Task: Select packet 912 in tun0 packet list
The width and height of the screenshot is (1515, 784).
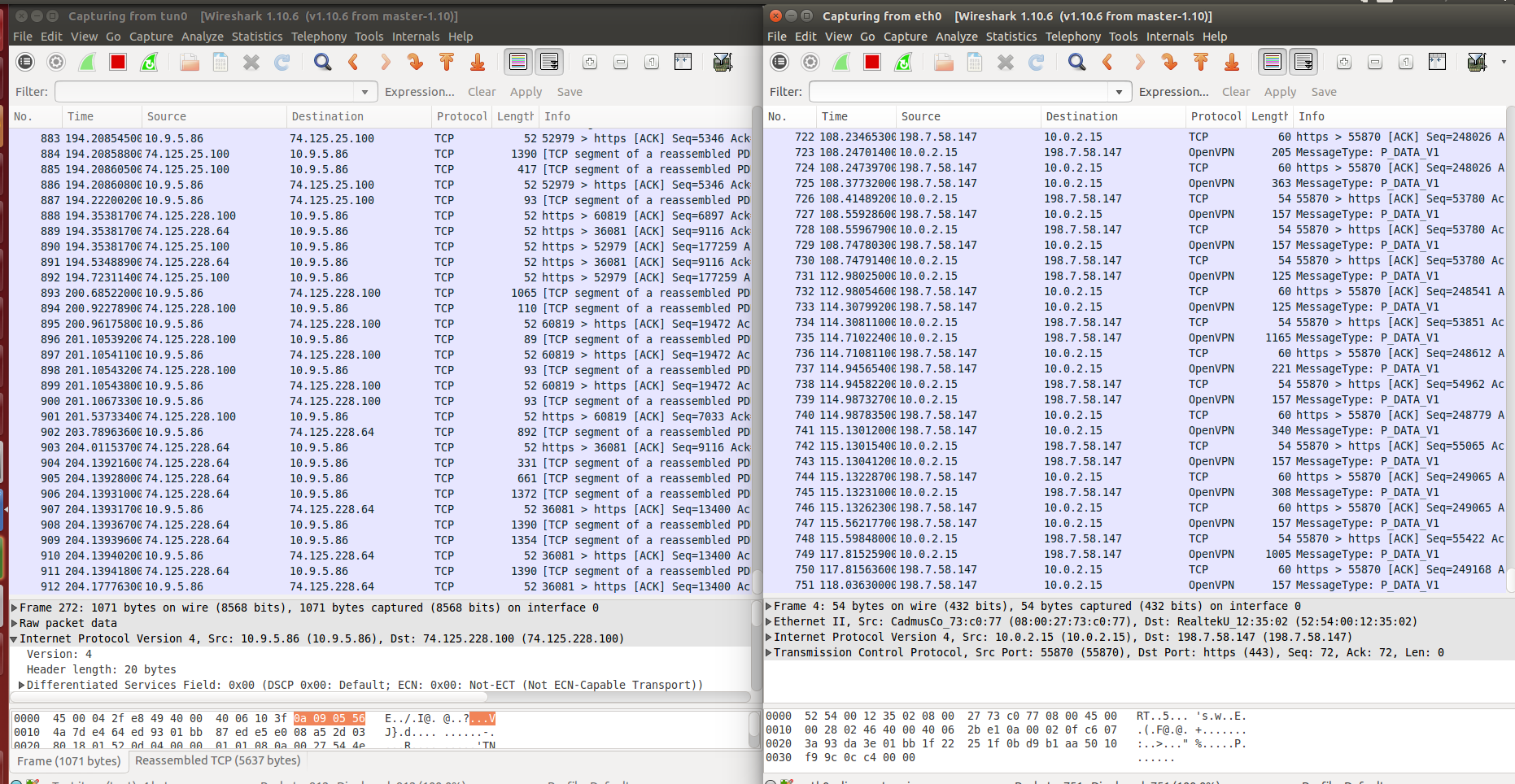Action: click(x=381, y=586)
